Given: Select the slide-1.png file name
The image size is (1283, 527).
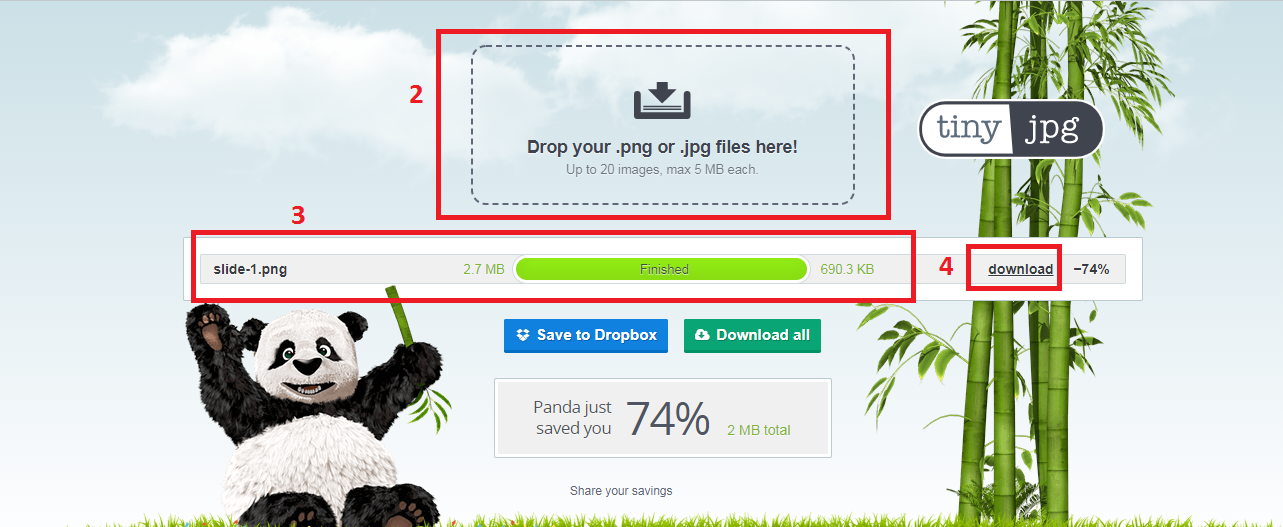Looking at the screenshot, I should tap(250, 269).
